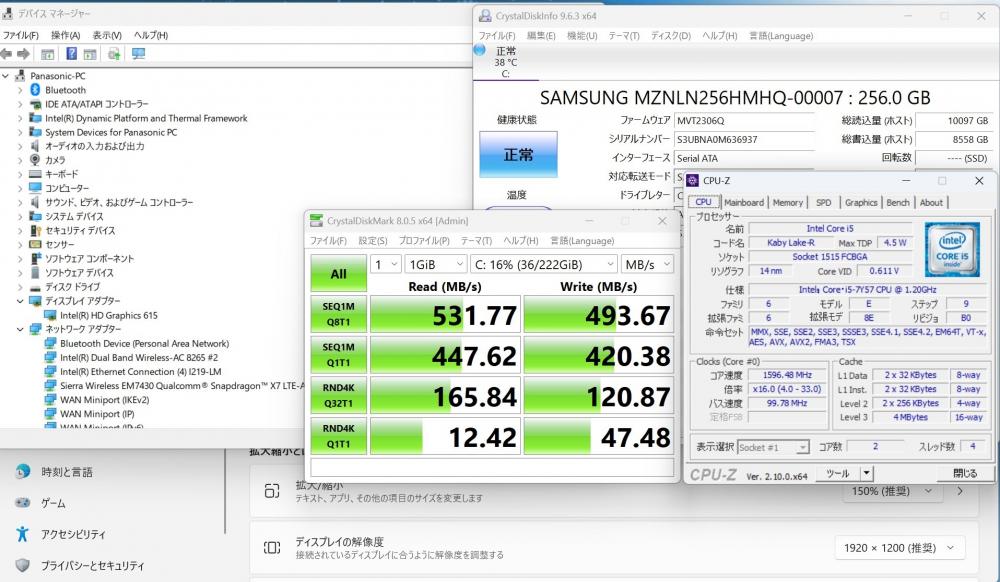The image size is (1000, 582).
Task: Click the 閉じる button in CPU-Z
Action: [x=964, y=474]
